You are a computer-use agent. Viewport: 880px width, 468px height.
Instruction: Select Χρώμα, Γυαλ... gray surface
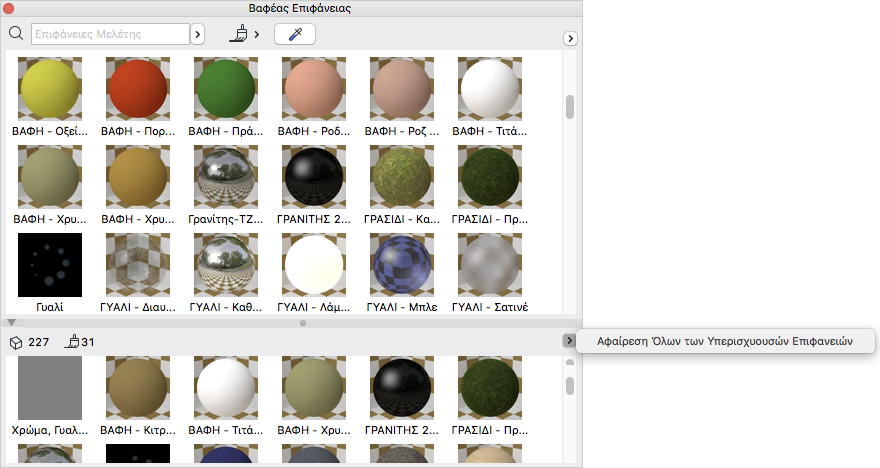50,388
